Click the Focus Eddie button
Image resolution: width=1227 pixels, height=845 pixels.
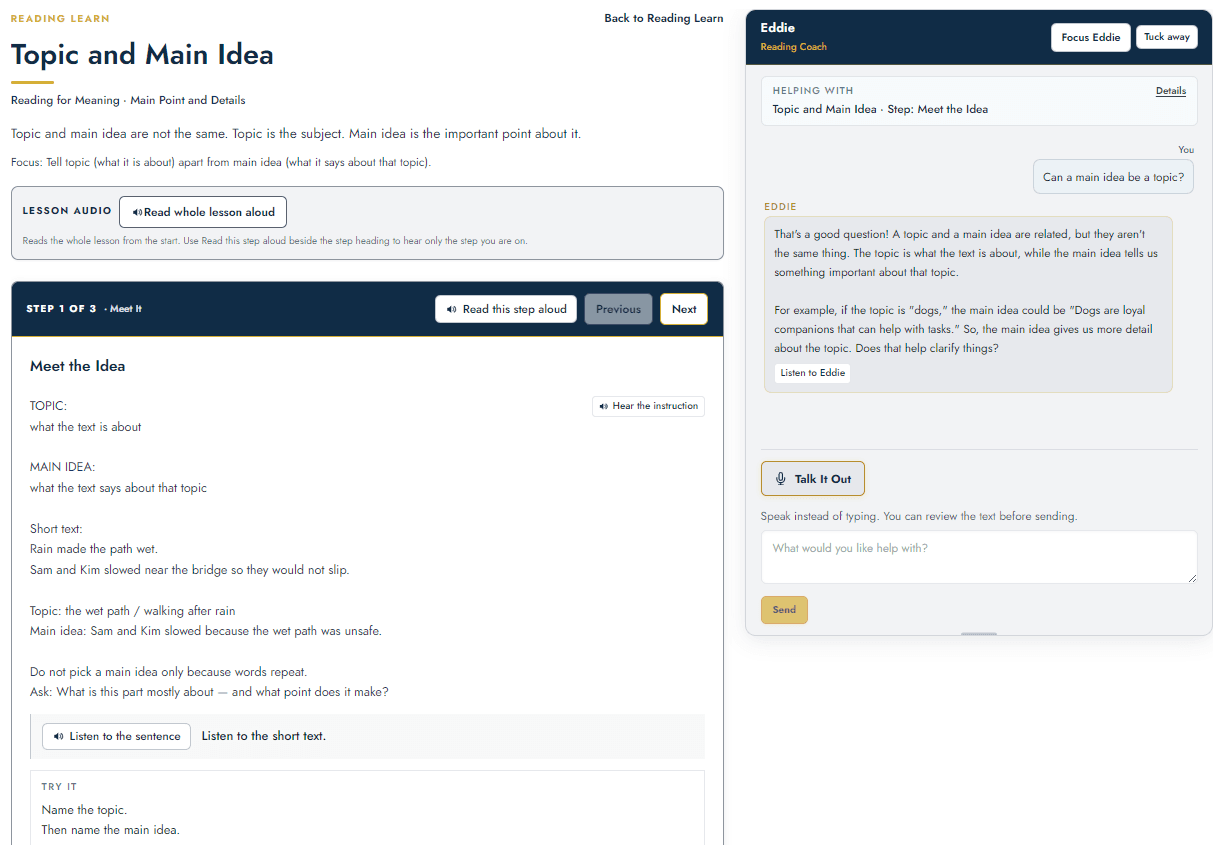[1091, 37]
